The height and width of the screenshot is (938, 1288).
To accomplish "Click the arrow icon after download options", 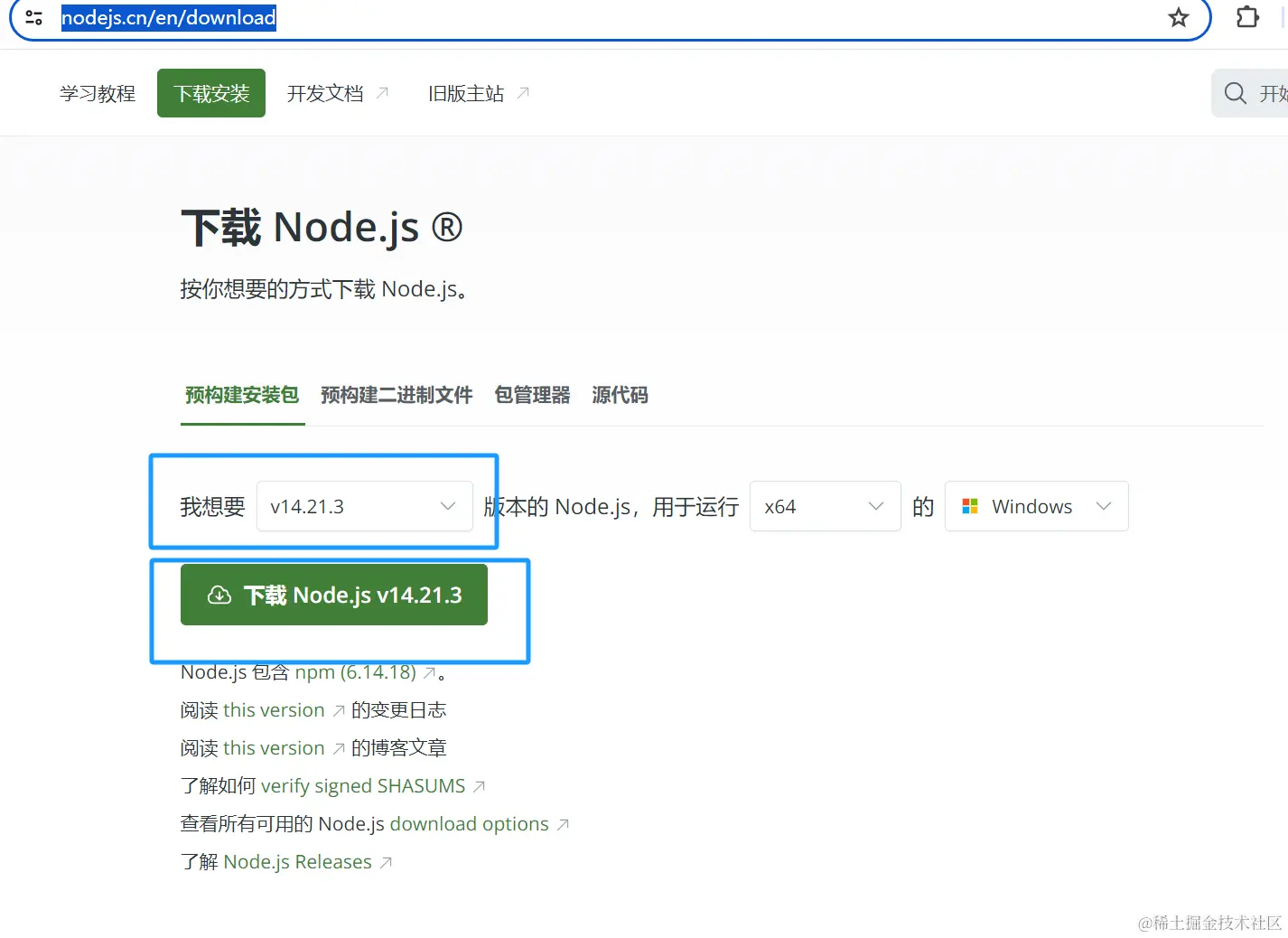I will pyautogui.click(x=563, y=825).
